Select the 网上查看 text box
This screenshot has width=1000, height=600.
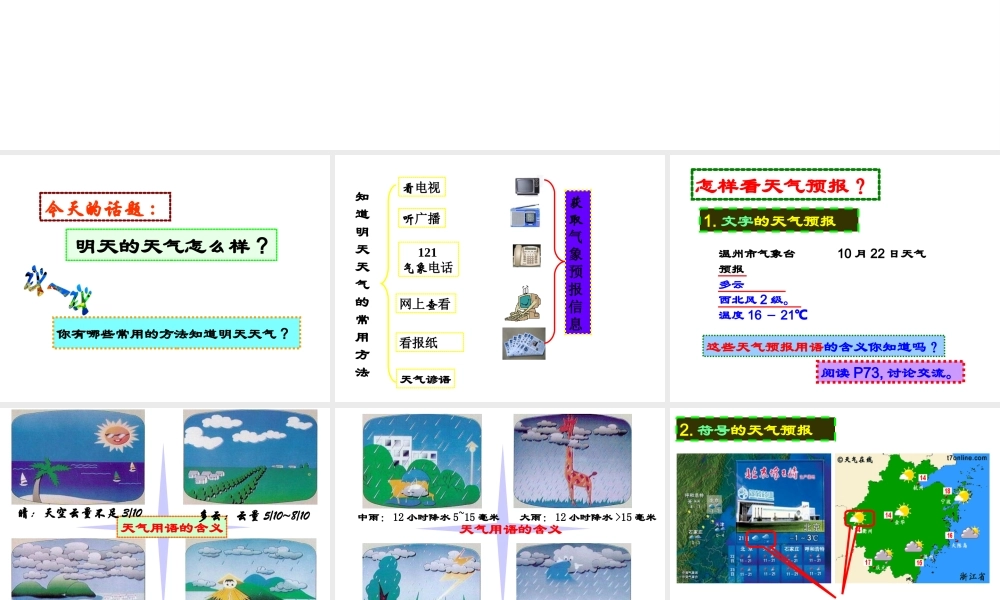pyautogui.click(x=425, y=304)
